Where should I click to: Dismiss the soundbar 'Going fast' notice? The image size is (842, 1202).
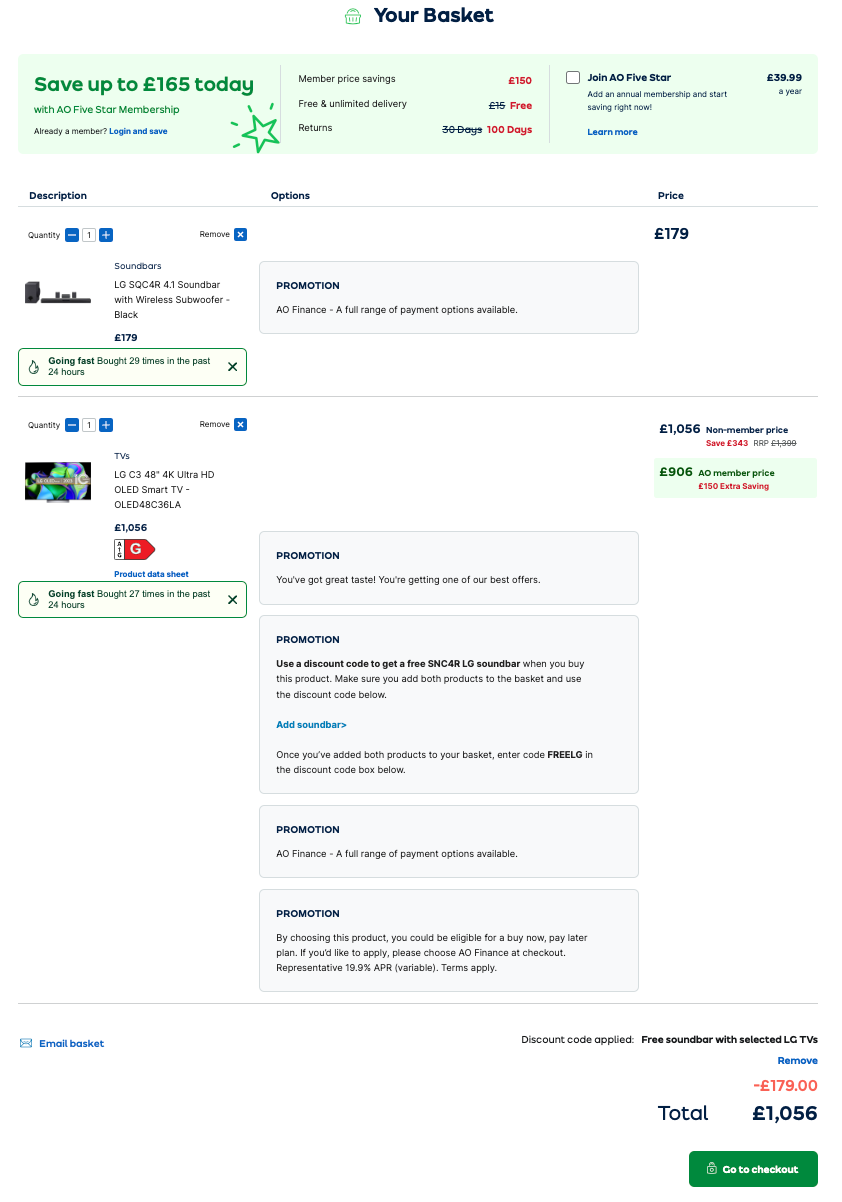point(232,367)
